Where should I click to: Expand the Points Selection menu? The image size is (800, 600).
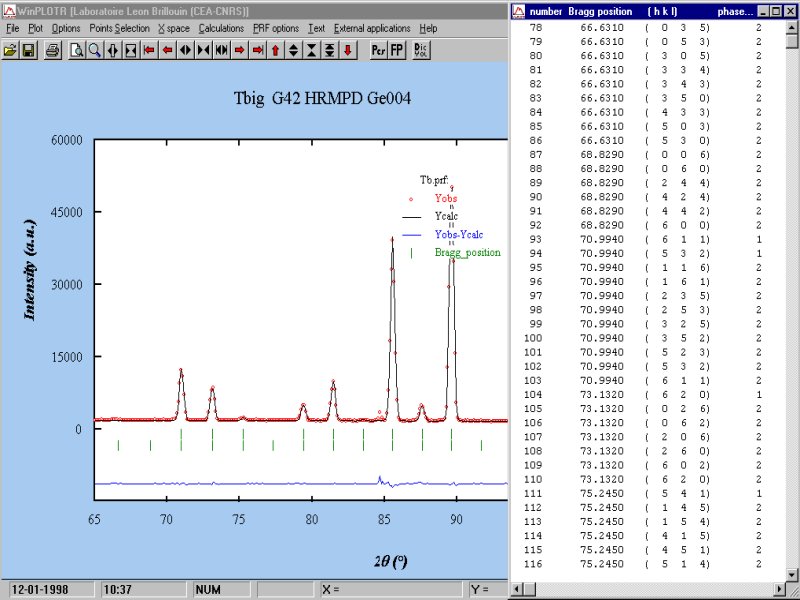point(119,29)
